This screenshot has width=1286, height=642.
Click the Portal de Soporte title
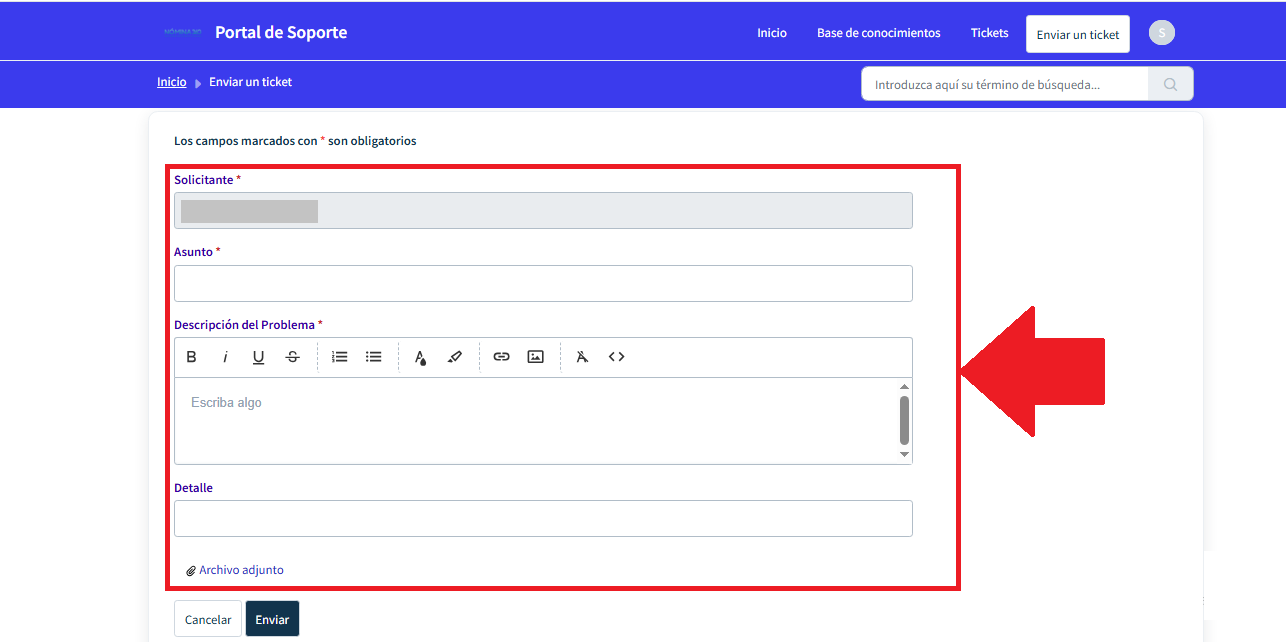(281, 32)
